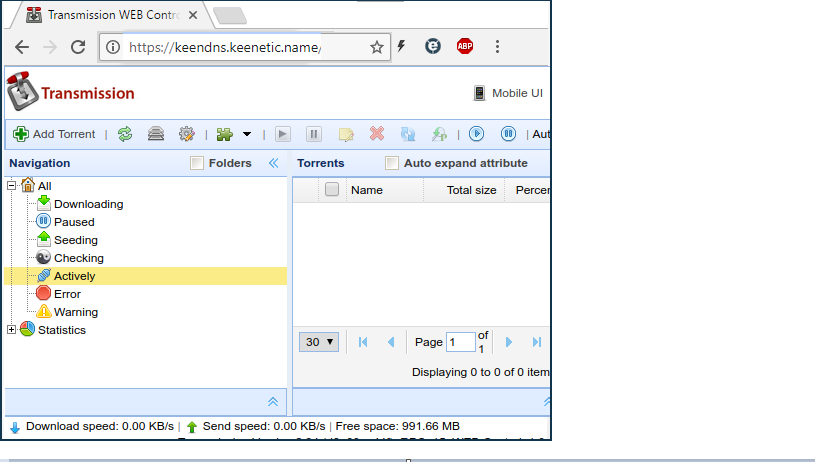
Task: Click the circular e extension icon
Action: click(x=432, y=46)
